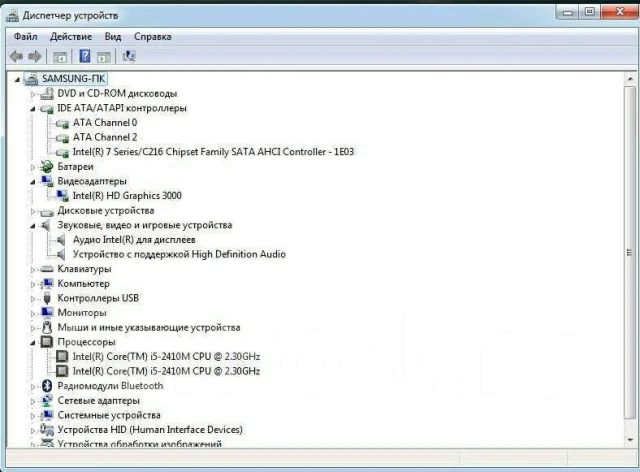The width and height of the screenshot is (640, 472).
Task: Click the Батареи battery icon
Action: coord(47,167)
